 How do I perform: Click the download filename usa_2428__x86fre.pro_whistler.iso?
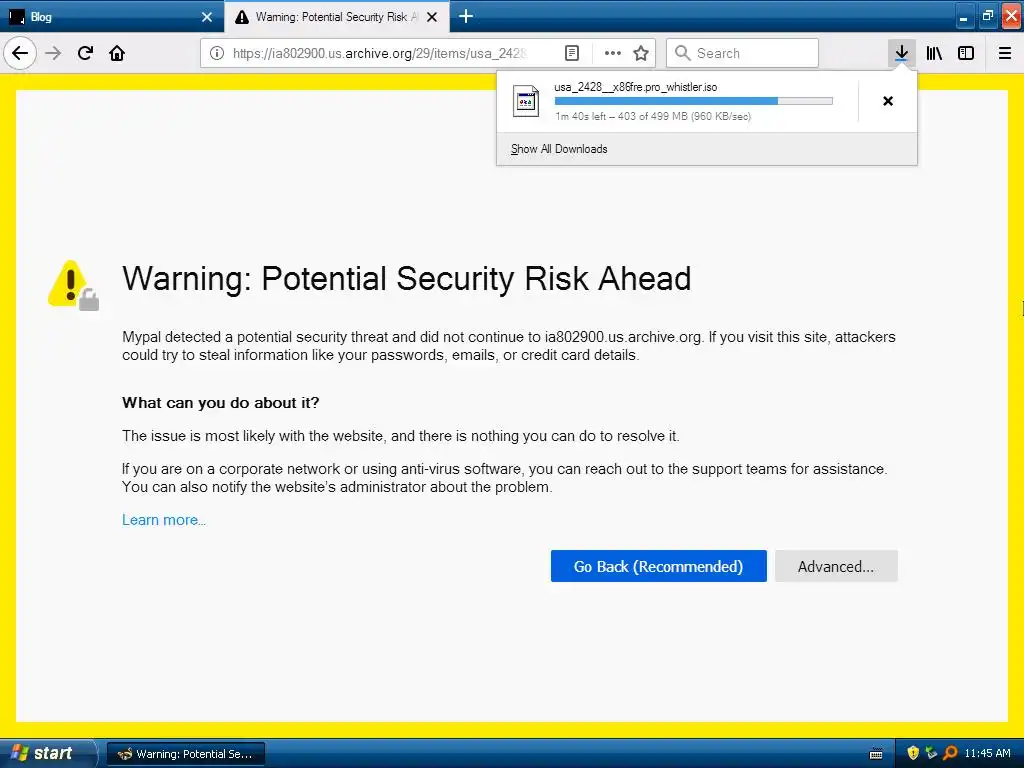635,87
